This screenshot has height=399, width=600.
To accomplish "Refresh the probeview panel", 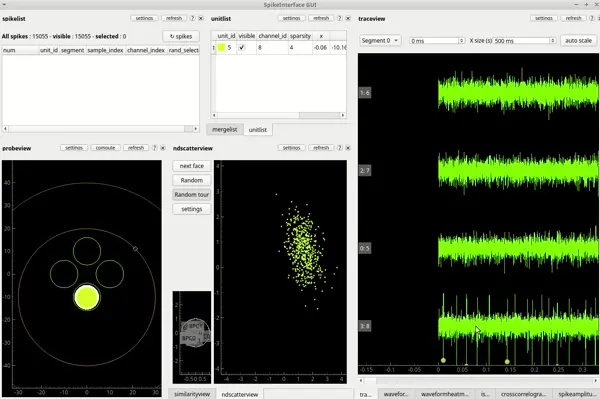I will pyautogui.click(x=136, y=148).
